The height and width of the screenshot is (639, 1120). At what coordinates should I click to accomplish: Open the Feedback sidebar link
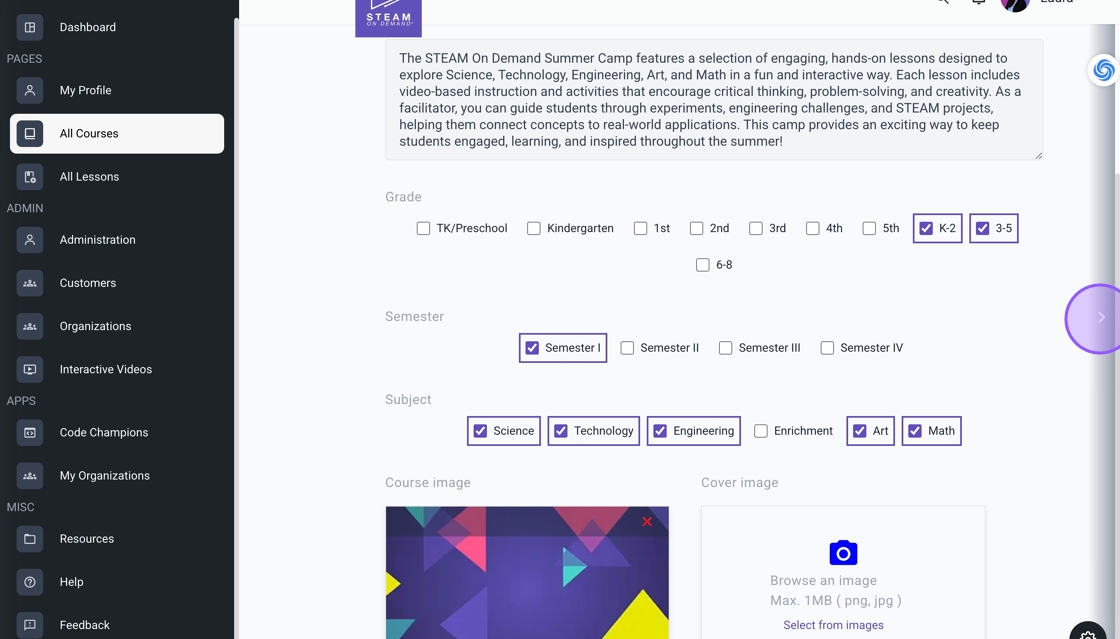84,624
